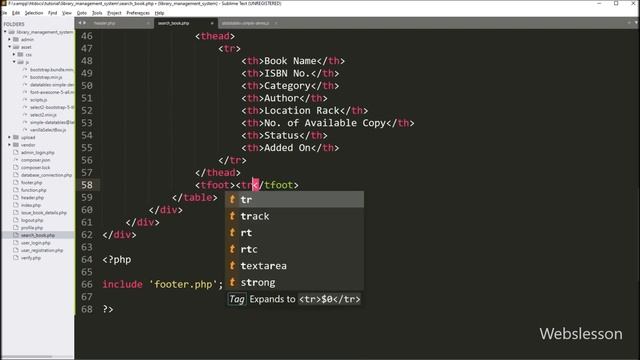Image resolution: width=640 pixels, height=360 pixels.
Task: Open header.php in the sidebar
Action: (x=32, y=198)
